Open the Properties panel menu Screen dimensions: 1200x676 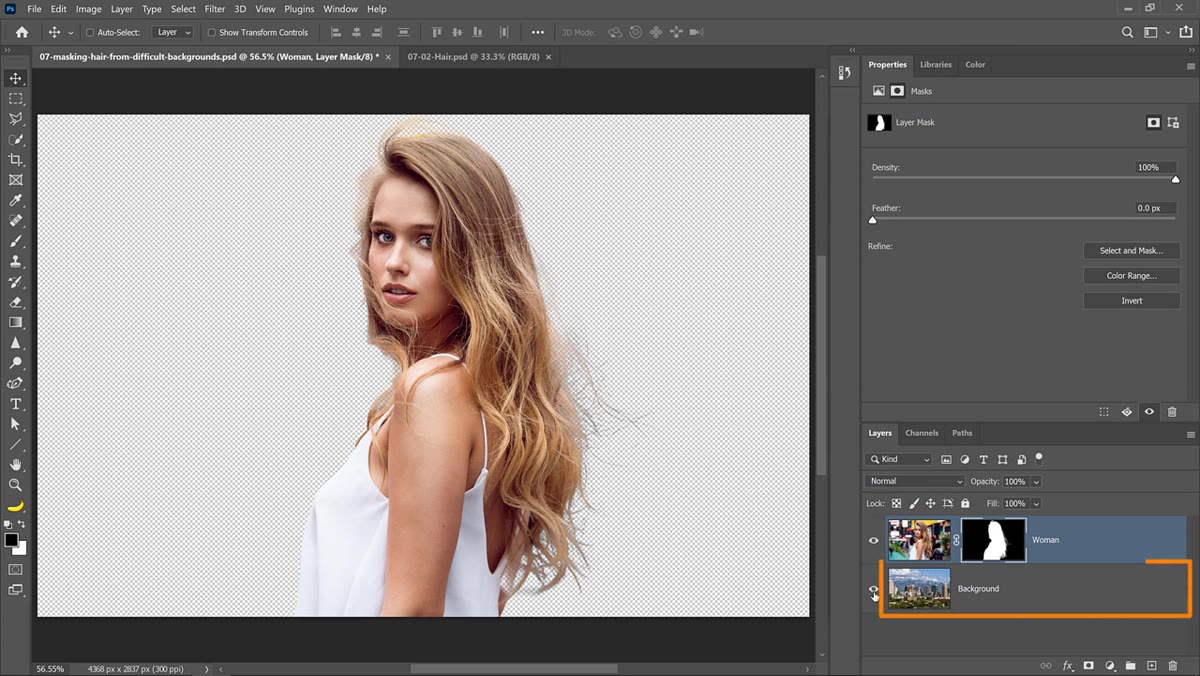point(1190,65)
